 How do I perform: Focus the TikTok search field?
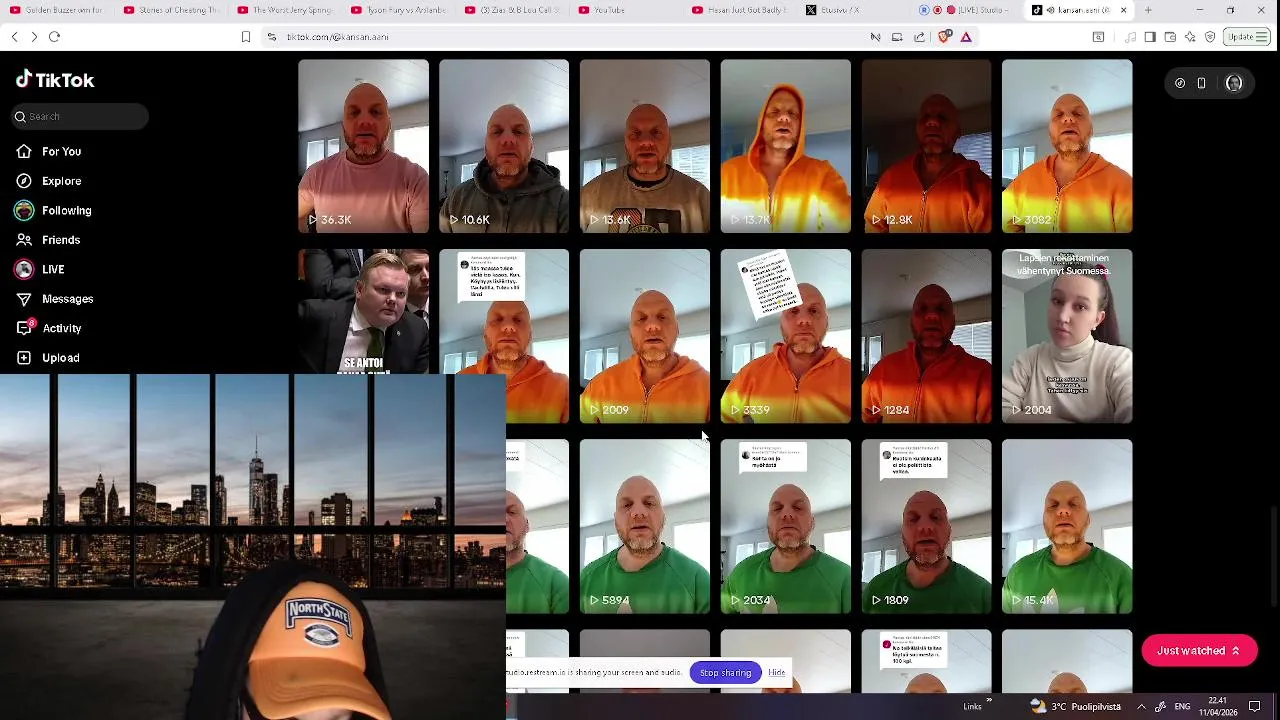(x=81, y=116)
